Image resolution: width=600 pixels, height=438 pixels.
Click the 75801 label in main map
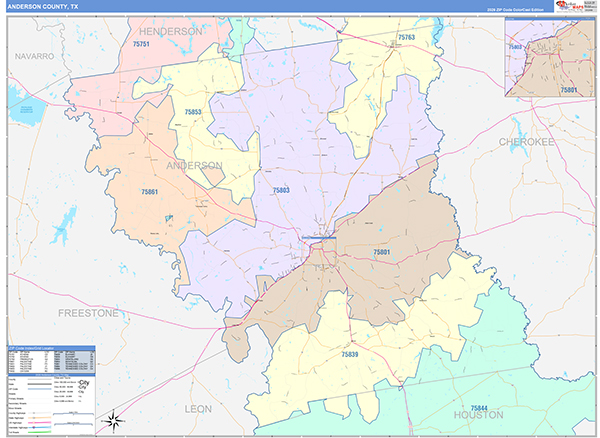(382, 253)
